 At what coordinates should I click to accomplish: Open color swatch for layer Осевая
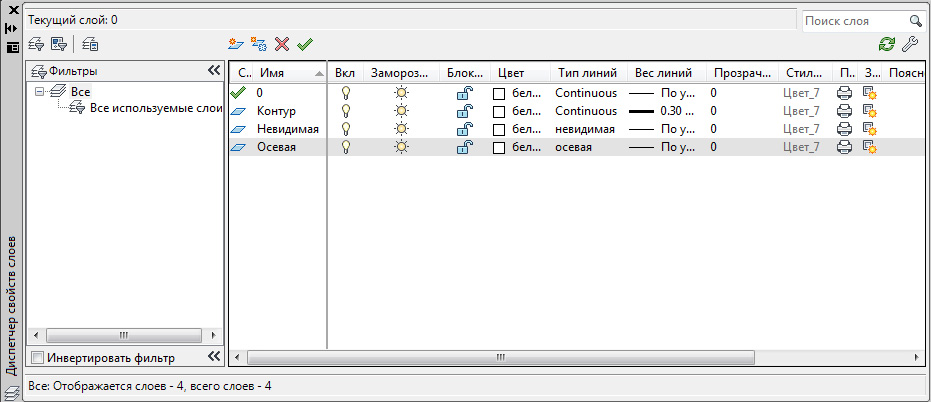[x=499, y=147]
